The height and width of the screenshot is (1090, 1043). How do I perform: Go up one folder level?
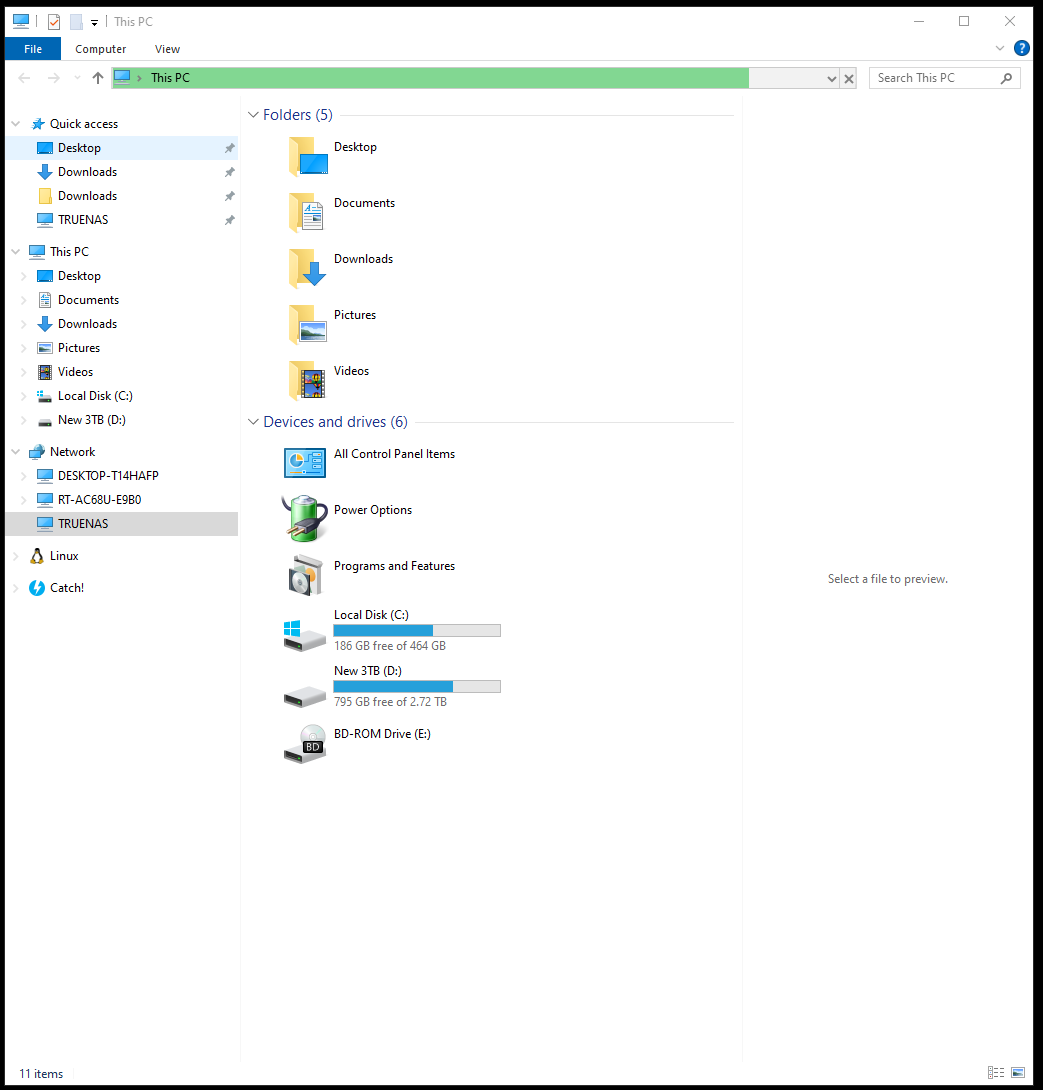tap(97, 78)
